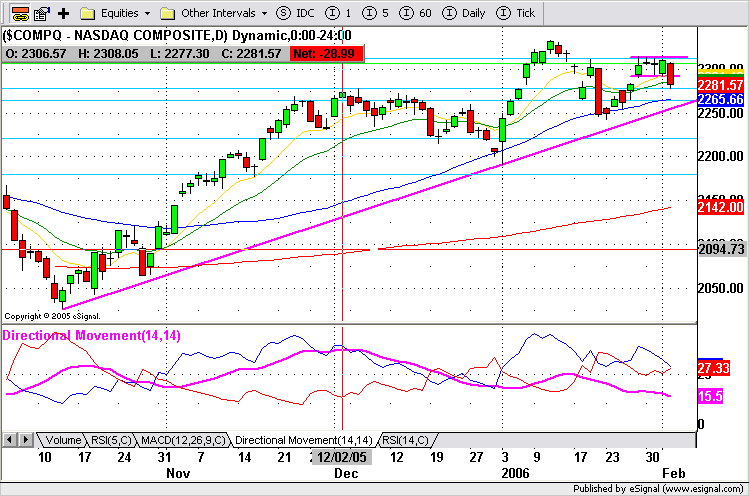The image size is (749, 496).
Task: Click the Feb month label
Action: [674, 473]
